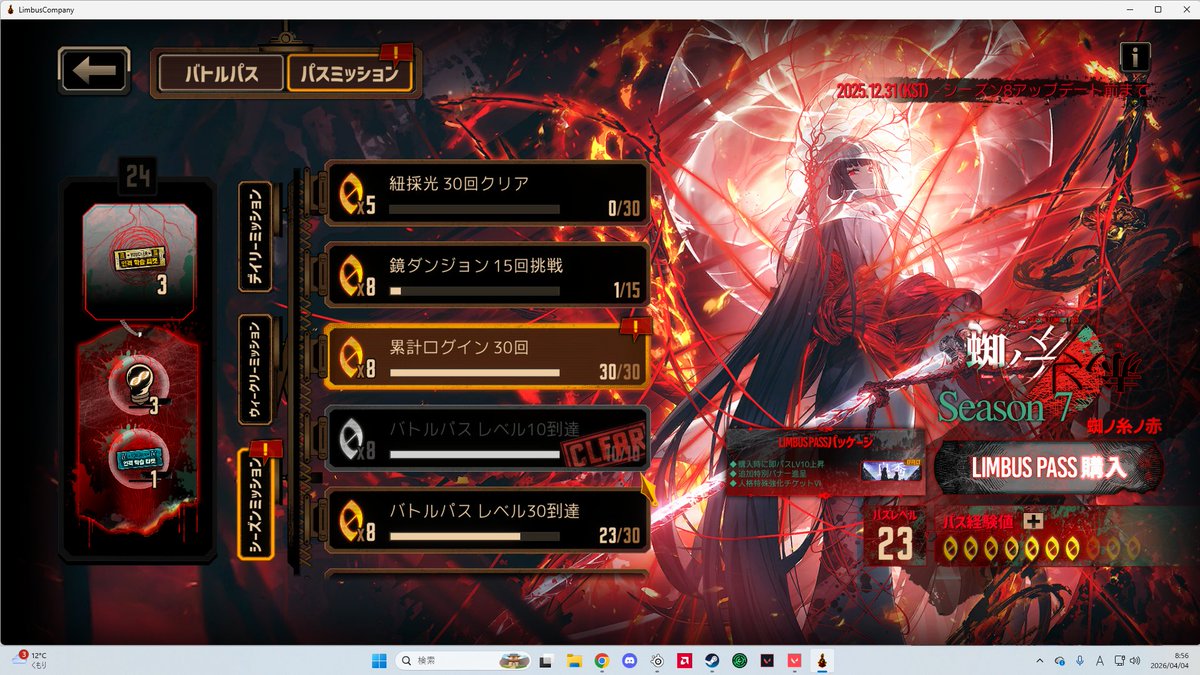The image size is (1200, 675).
Task: Open File Explorer from the taskbar
Action: [574, 661]
